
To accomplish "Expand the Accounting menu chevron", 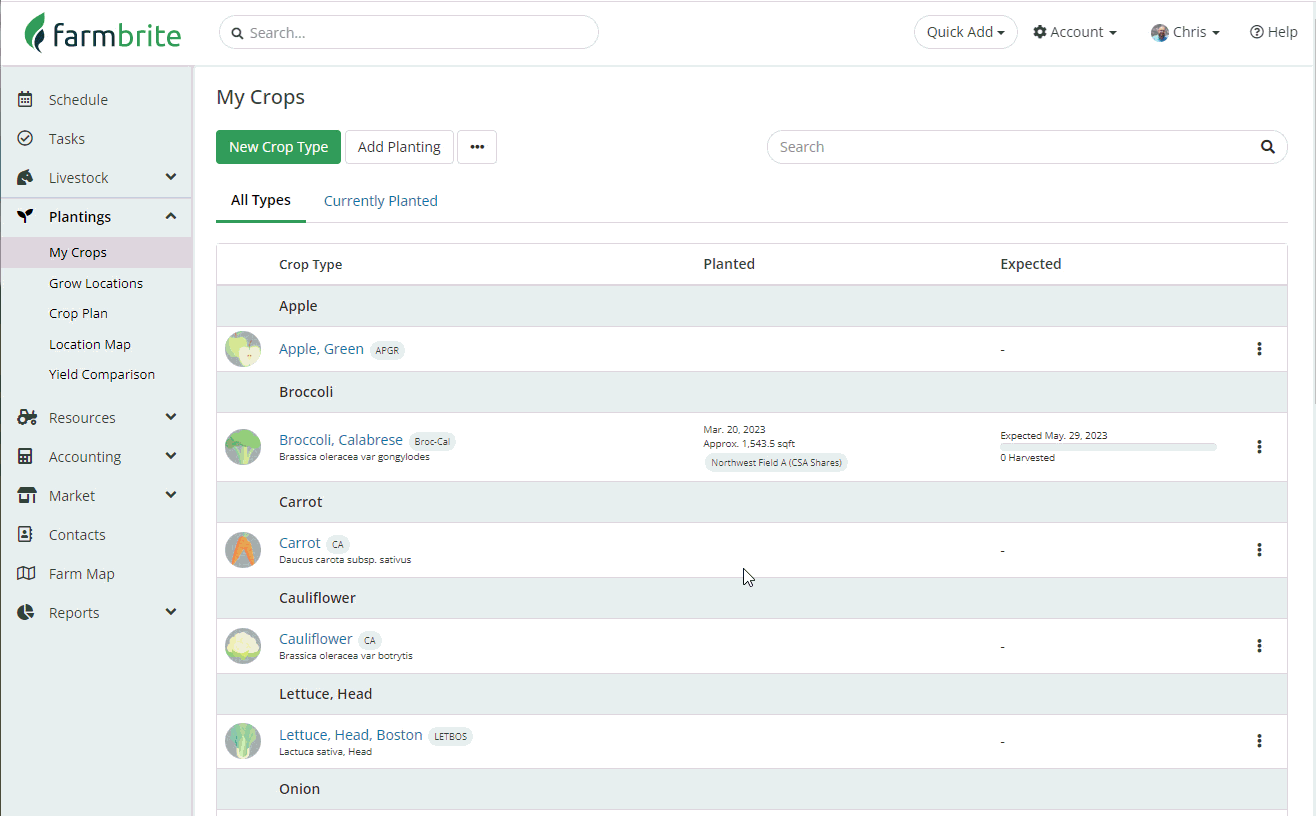I will (171, 456).
